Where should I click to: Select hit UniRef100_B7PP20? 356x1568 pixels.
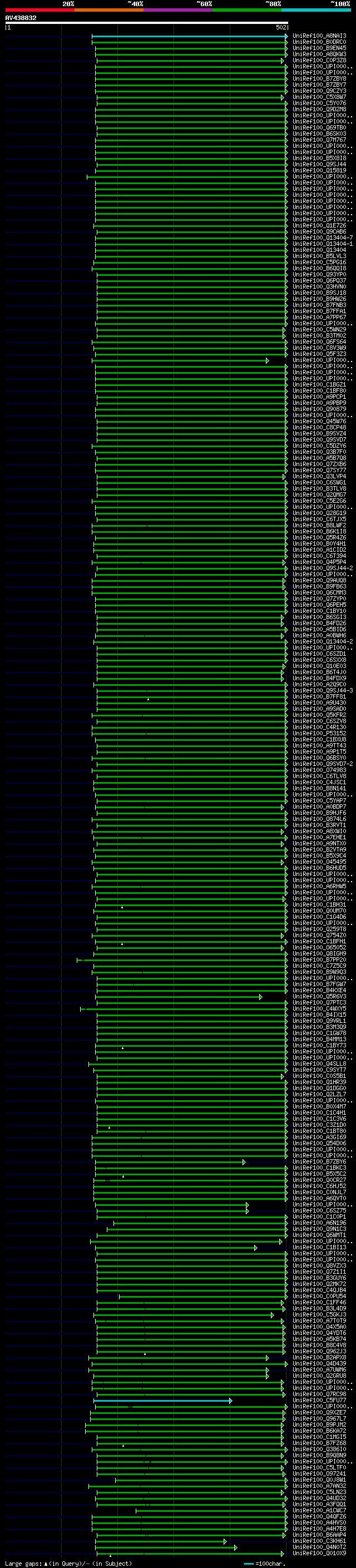(x=319, y=960)
